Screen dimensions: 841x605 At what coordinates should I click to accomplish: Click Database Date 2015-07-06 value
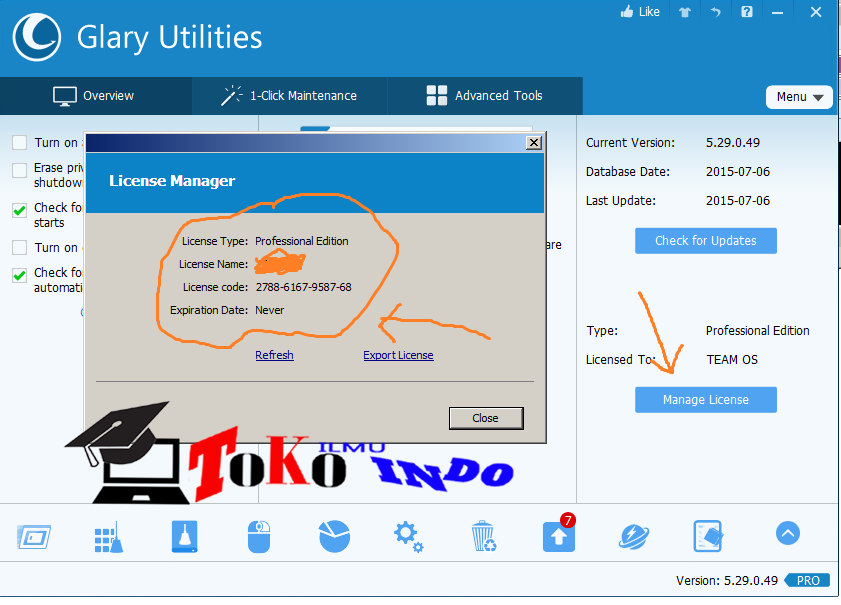pyautogui.click(x=737, y=172)
